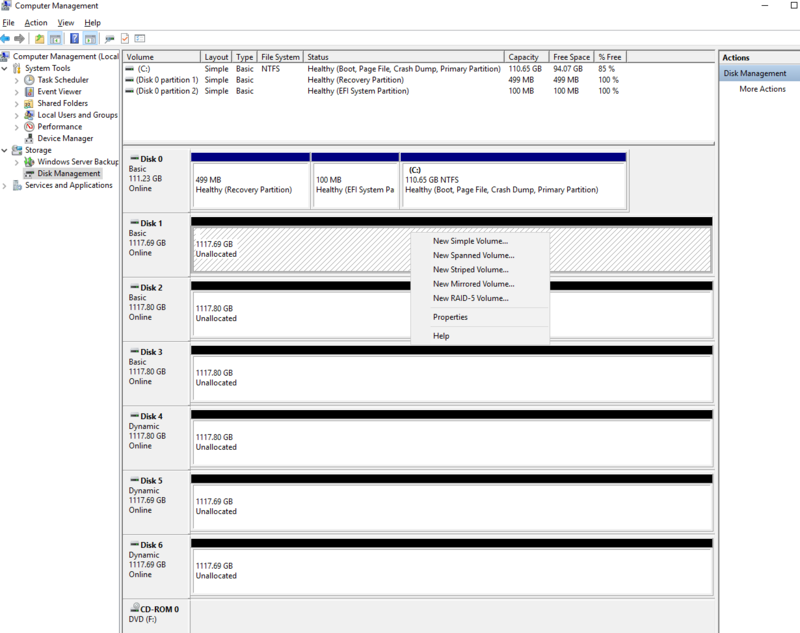Open the Action menu
Image resolution: width=800 pixels, height=633 pixels.
point(35,22)
